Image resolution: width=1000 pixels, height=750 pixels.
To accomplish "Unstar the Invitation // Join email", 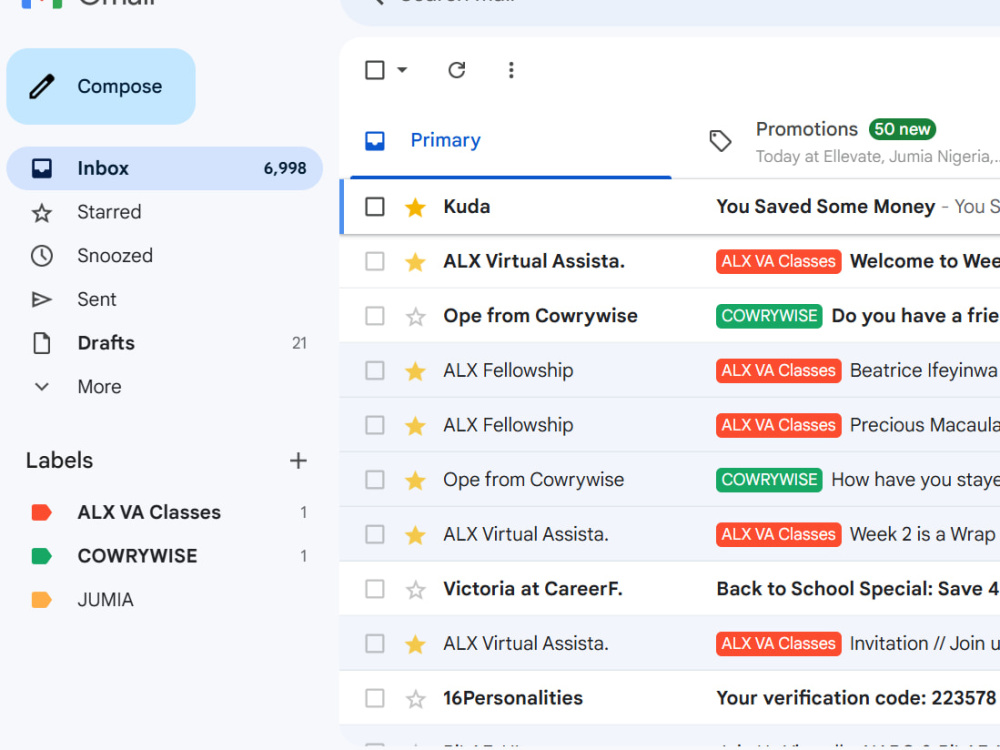I will pos(416,643).
